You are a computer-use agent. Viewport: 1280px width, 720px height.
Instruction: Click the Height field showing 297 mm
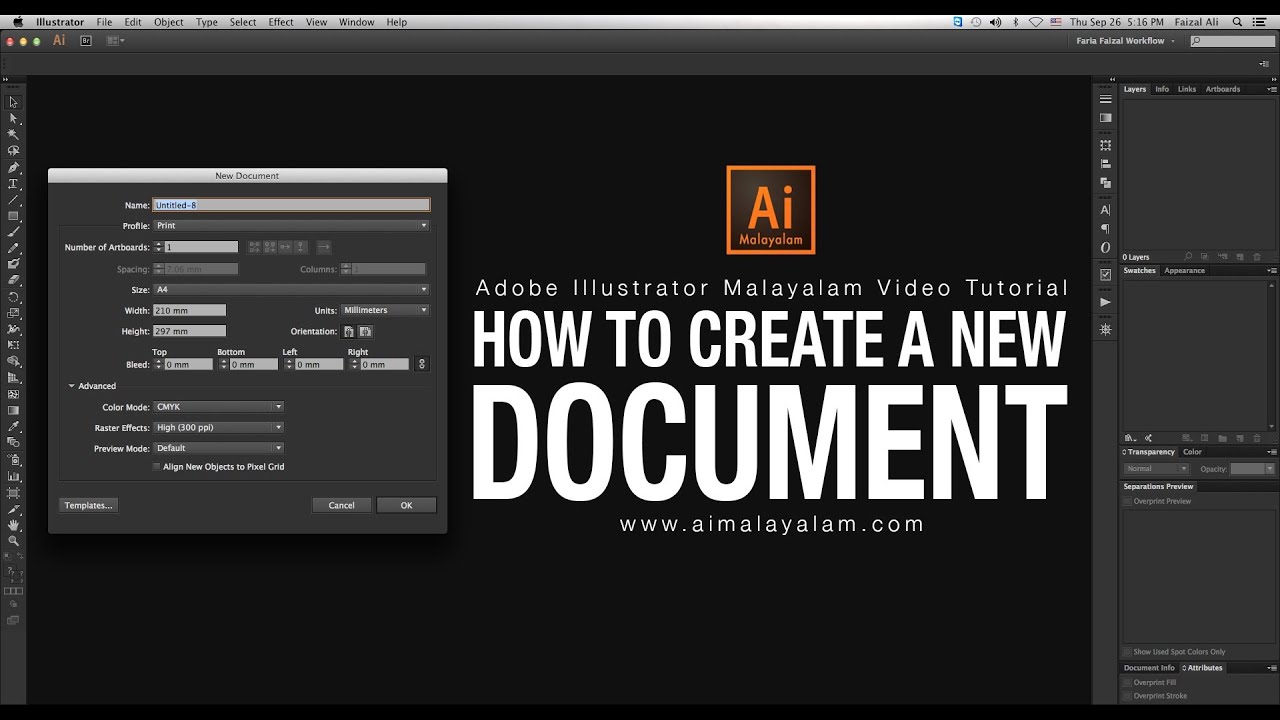pyautogui.click(x=190, y=331)
